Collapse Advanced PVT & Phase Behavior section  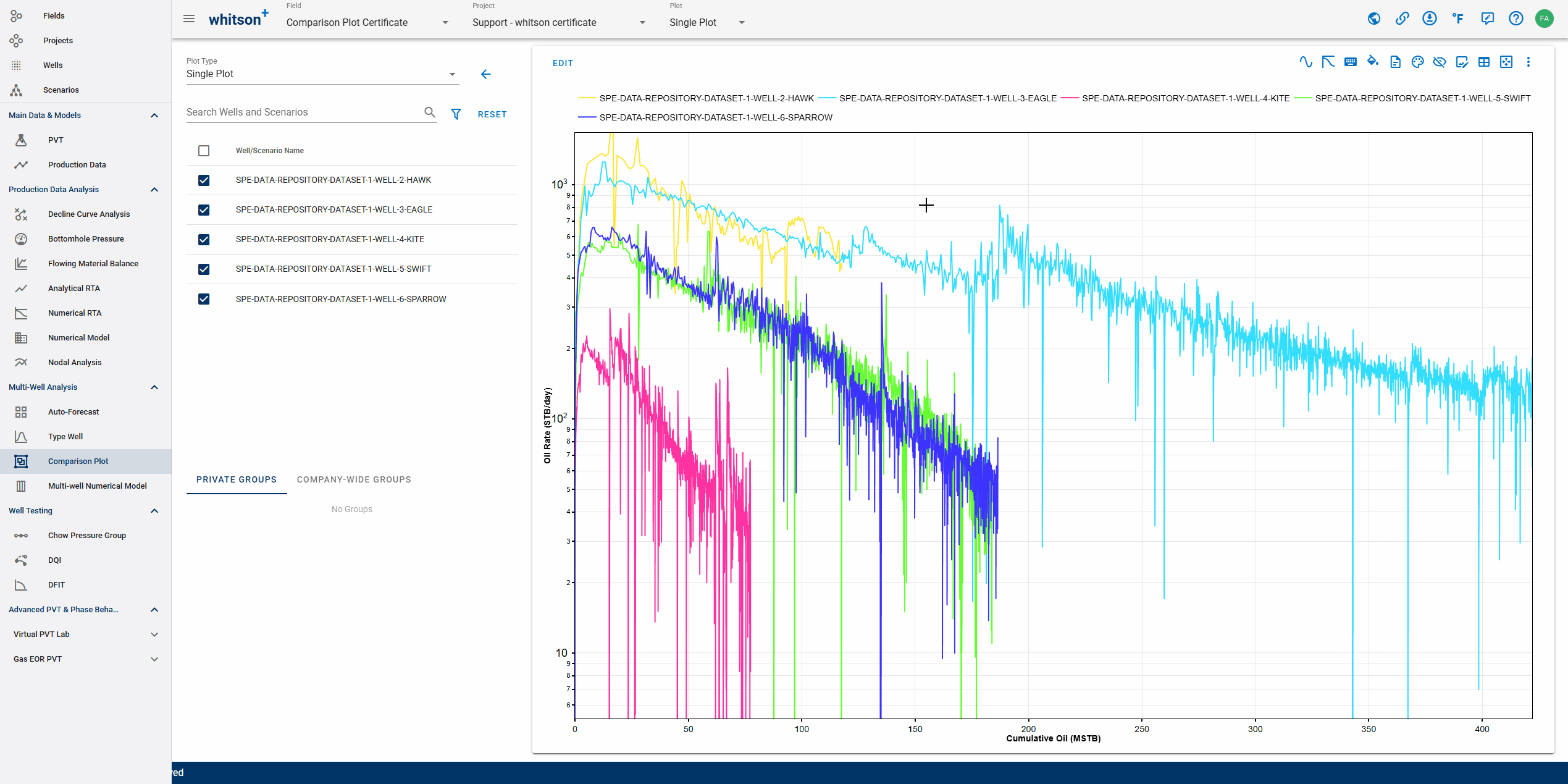154,610
